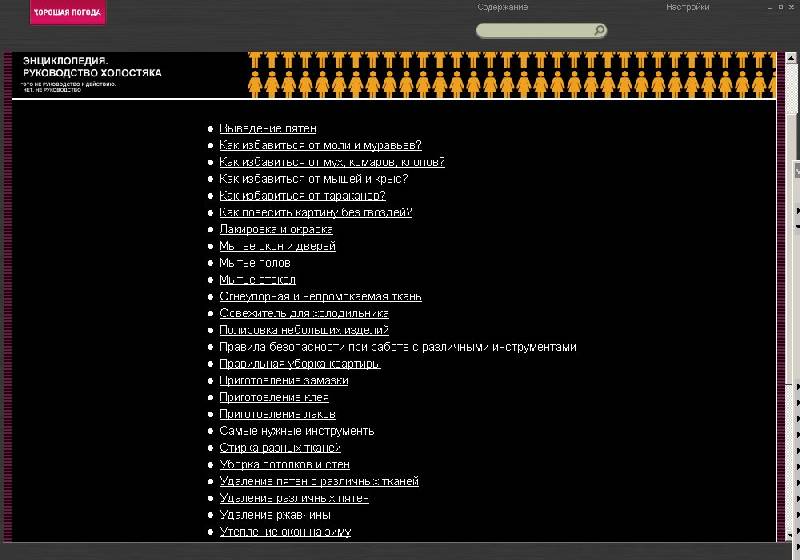
Task: Open 'Огнеупорная и непромокаемая ткань' link
Action: pyautogui.click(x=320, y=296)
